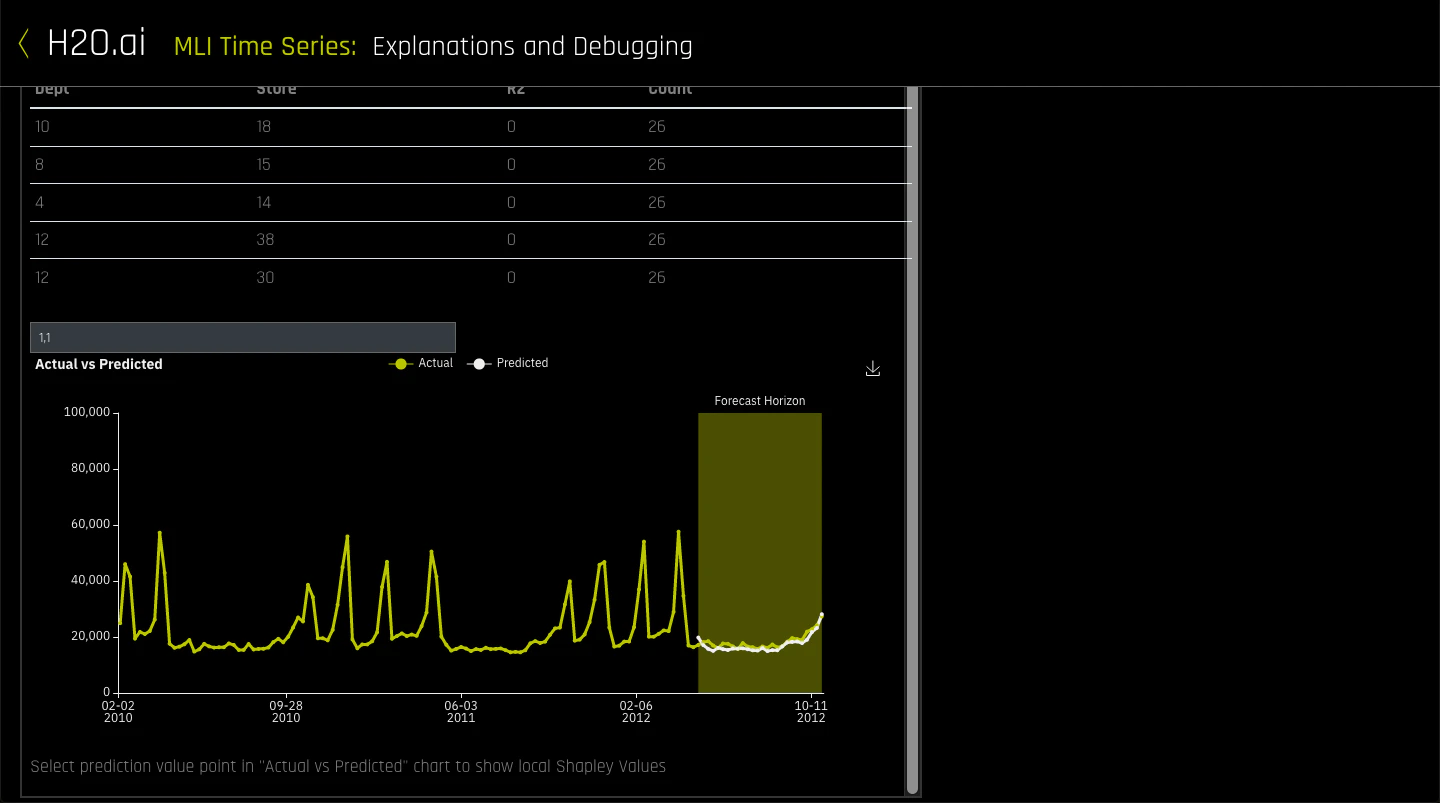Select the last predicted value point
The width and height of the screenshot is (1440, 803).
pyautogui.click(x=821, y=614)
